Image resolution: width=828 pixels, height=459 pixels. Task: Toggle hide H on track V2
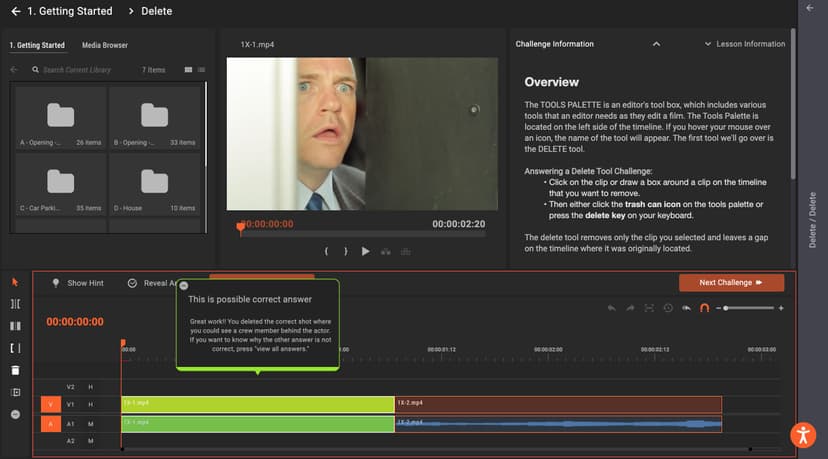pyautogui.click(x=91, y=387)
